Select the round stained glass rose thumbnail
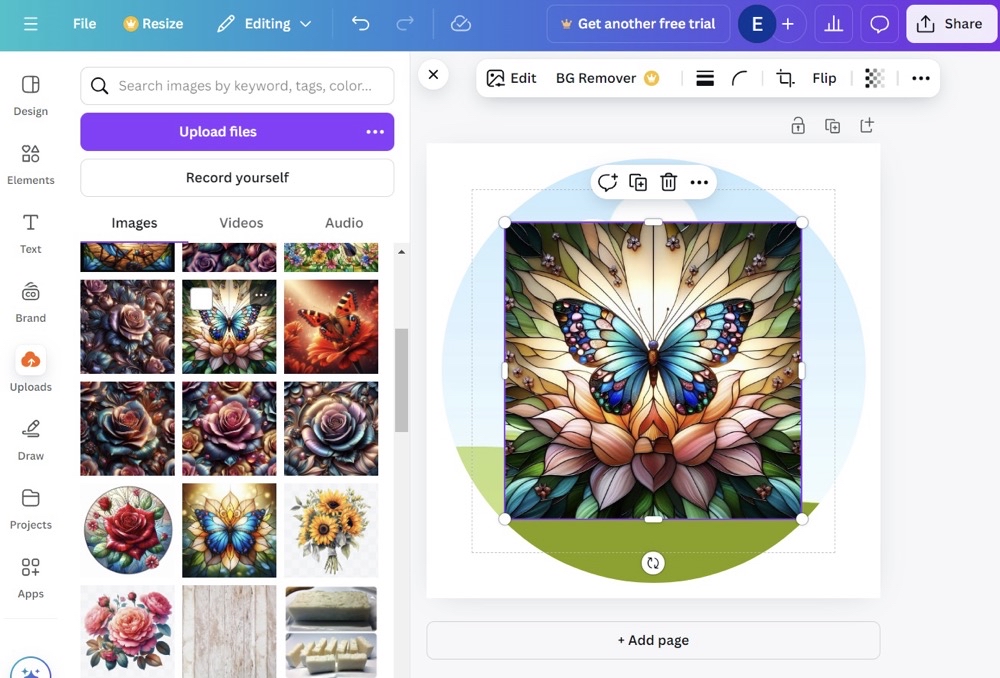Screen dimensions: 1000x678 coord(128,530)
